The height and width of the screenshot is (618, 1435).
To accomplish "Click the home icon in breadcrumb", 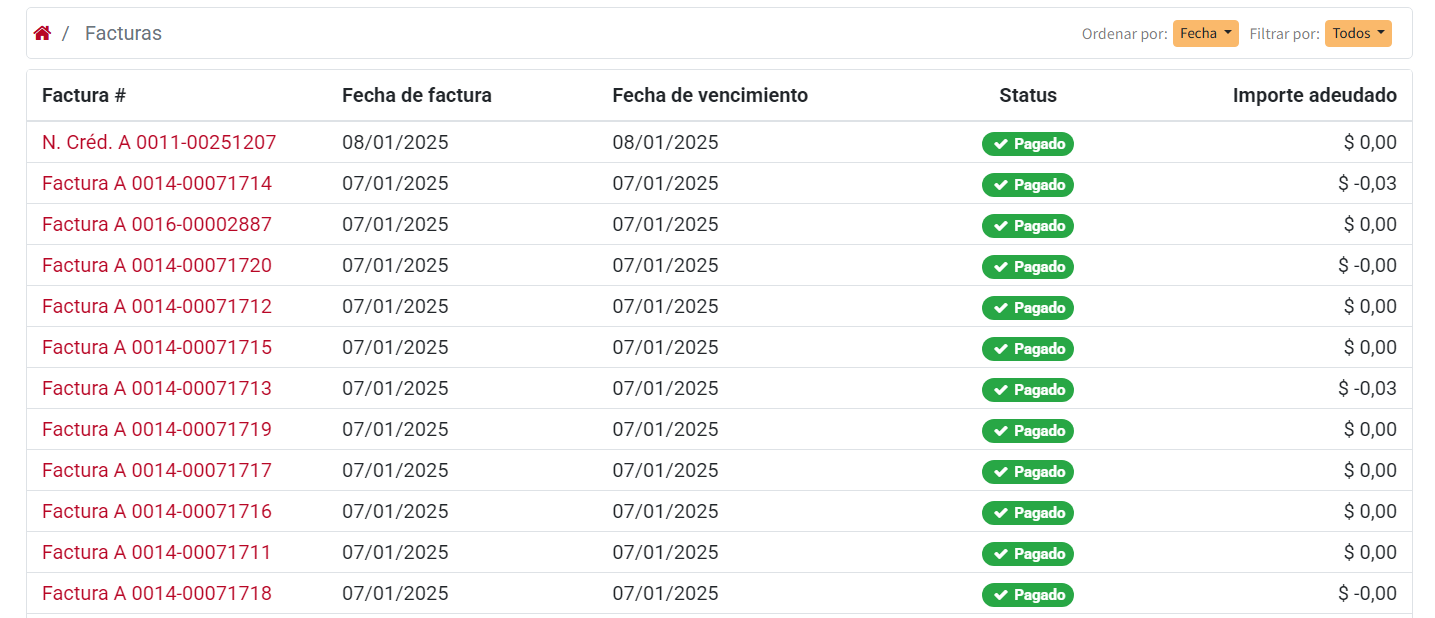I will click(x=42, y=32).
